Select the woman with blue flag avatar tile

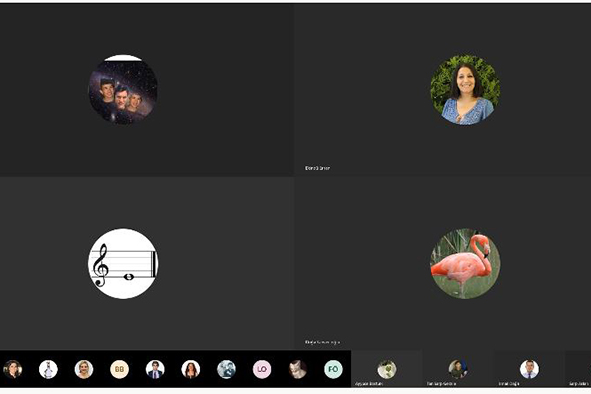click(x=458, y=369)
